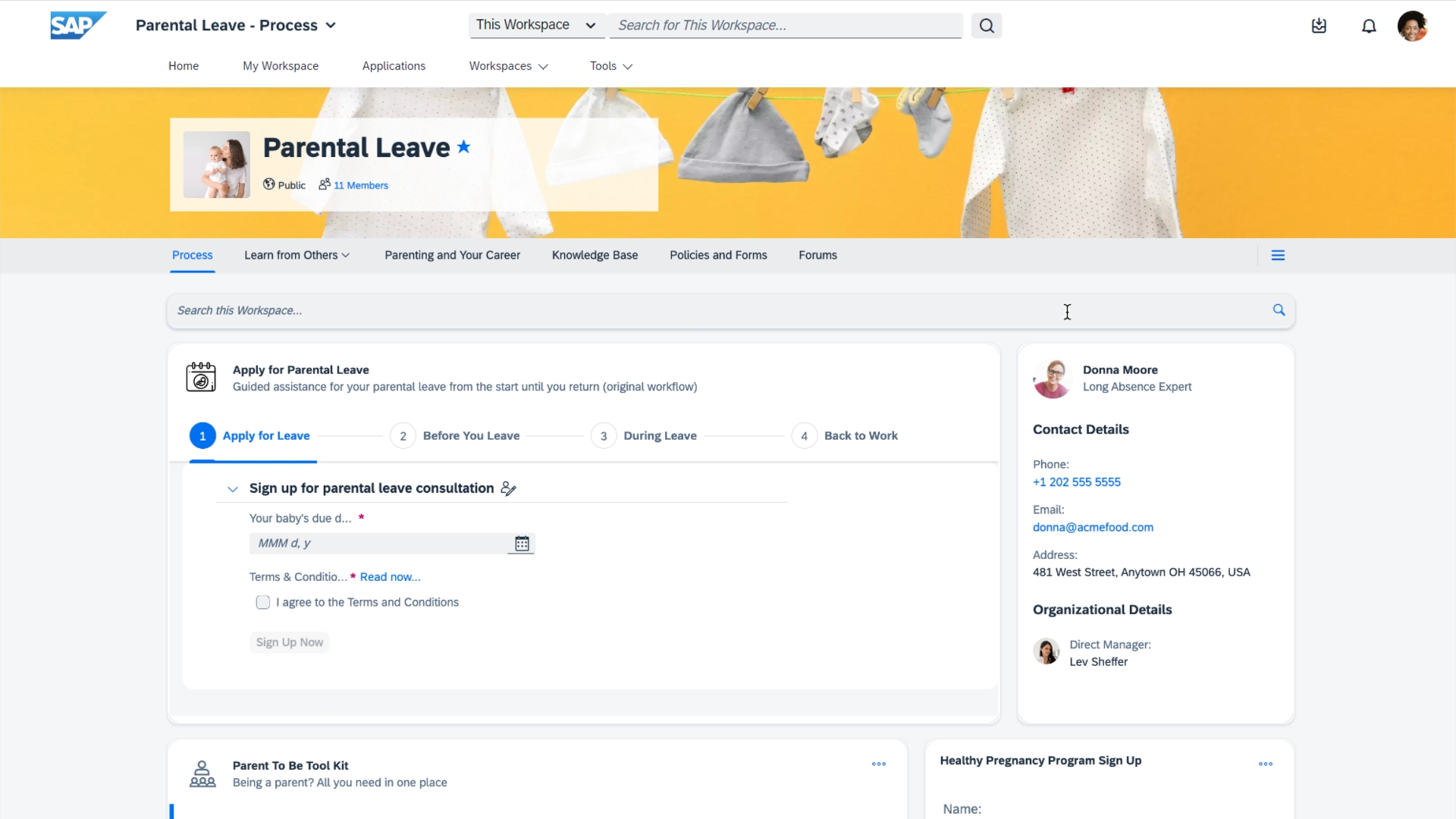Open Parent To Be Tool Kit more options
This screenshot has height=819, width=1456.
[x=879, y=764]
